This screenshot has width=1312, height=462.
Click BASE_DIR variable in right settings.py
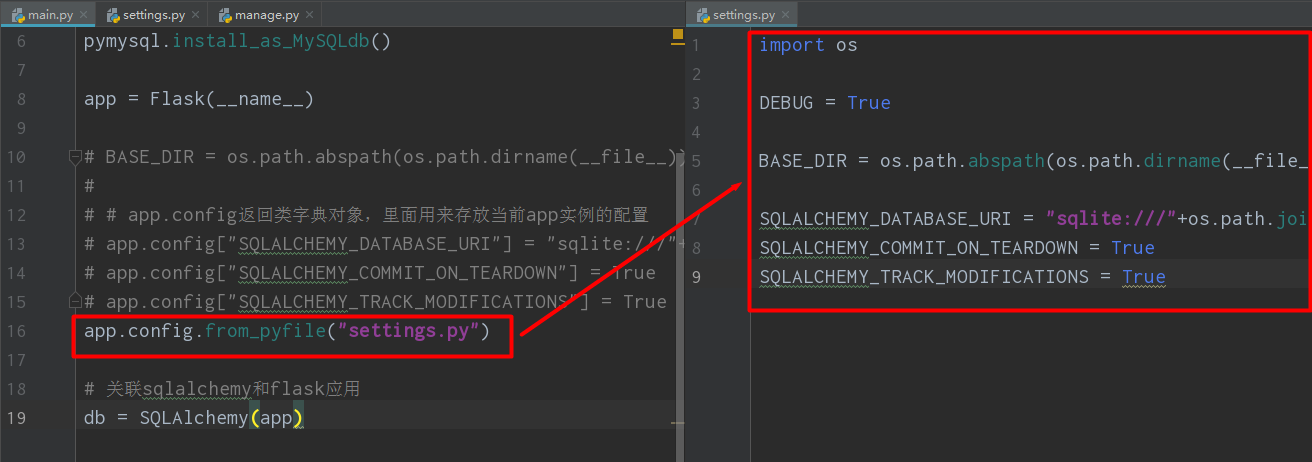click(803, 161)
